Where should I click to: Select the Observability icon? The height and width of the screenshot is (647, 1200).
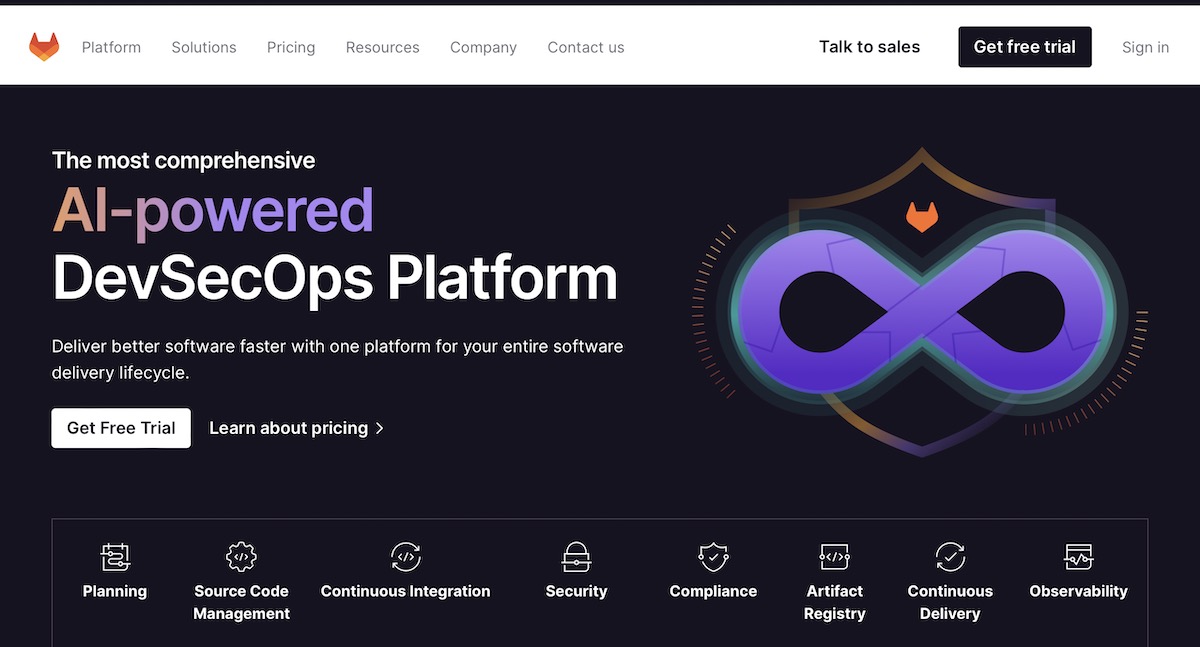pyautogui.click(x=1078, y=556)
